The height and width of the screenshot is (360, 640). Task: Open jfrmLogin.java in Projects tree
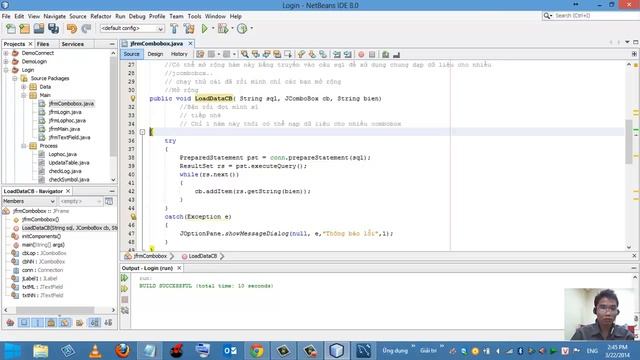65,112
